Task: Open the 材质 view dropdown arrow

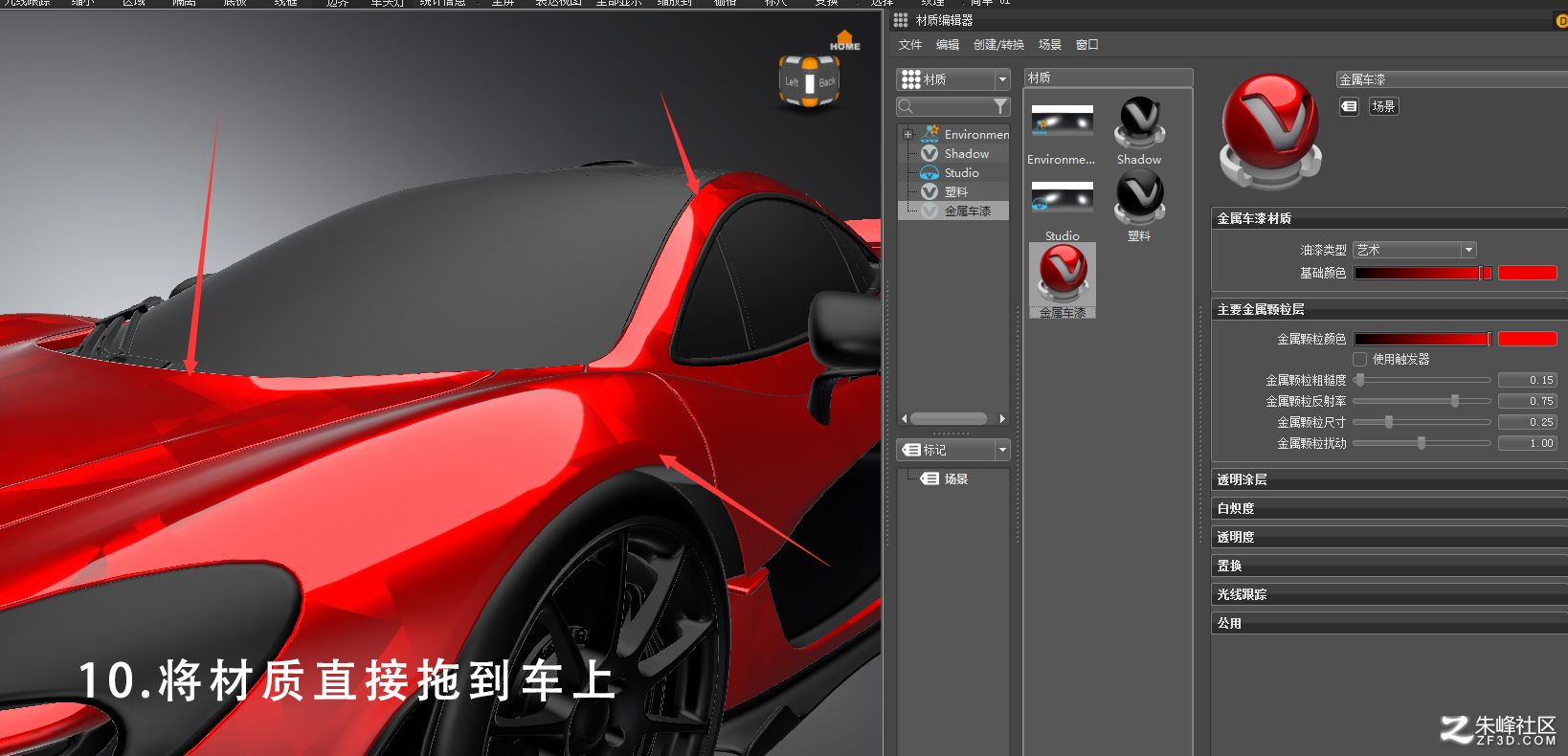Action: point(1002,79)
